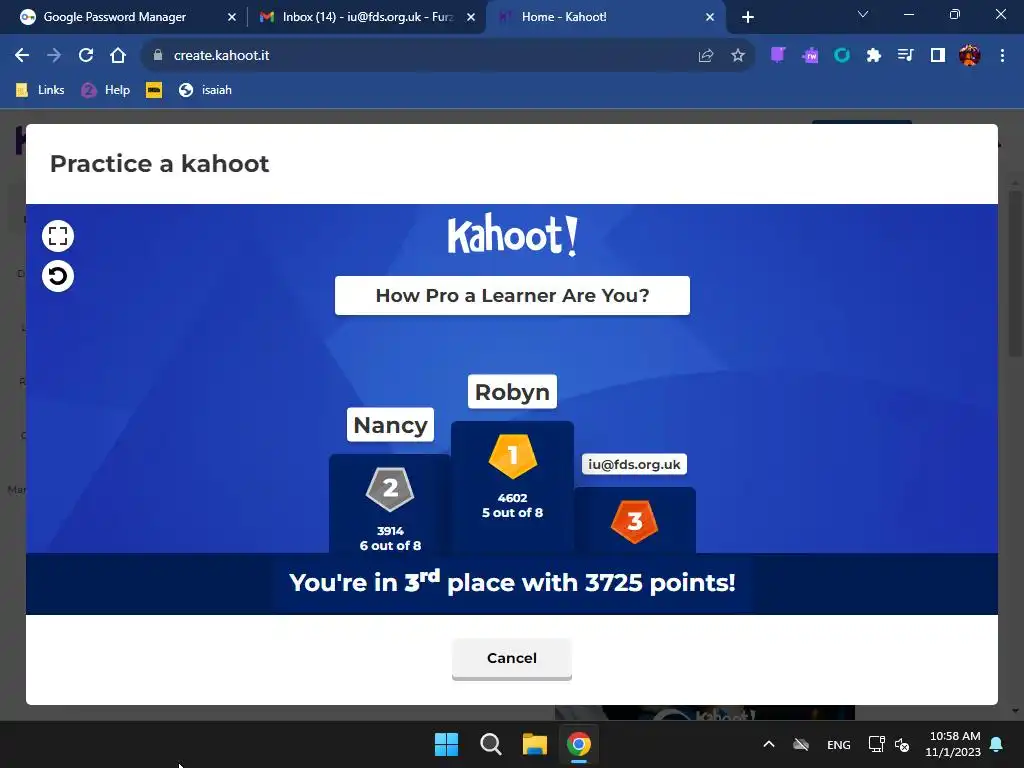This screenshot has width=1024, height=768.
Task: Open File Explorer from taskbar
Action: click(535, 744)
